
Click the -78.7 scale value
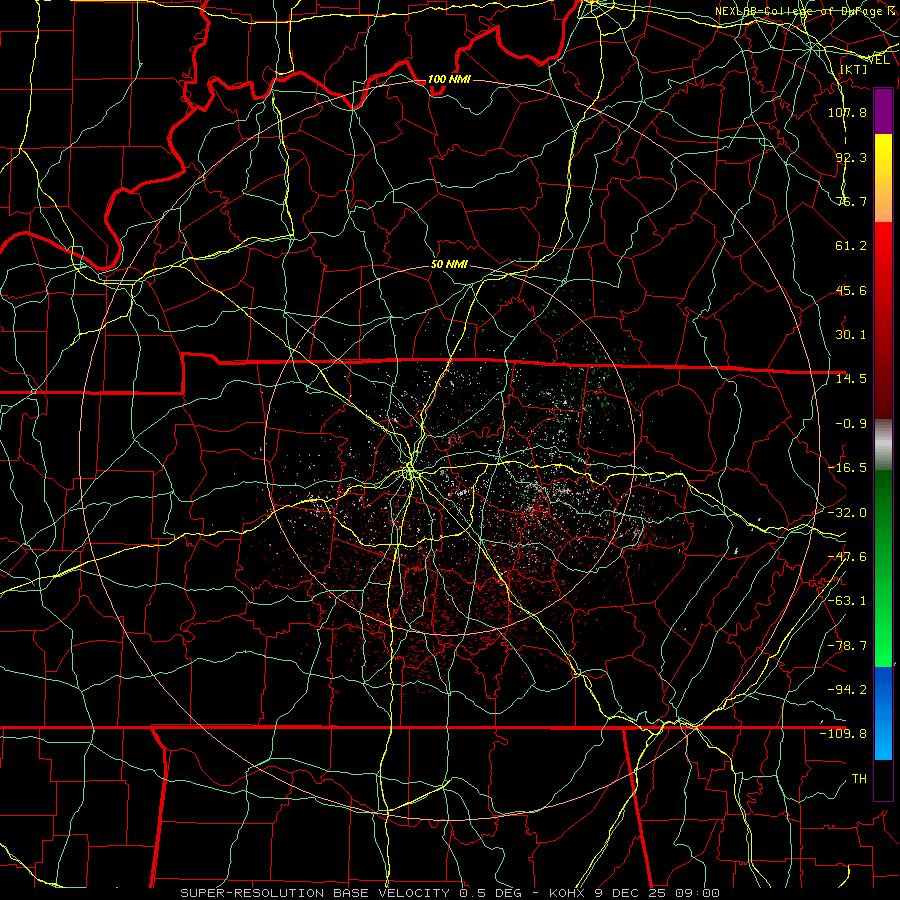click(x=847, y=646)
